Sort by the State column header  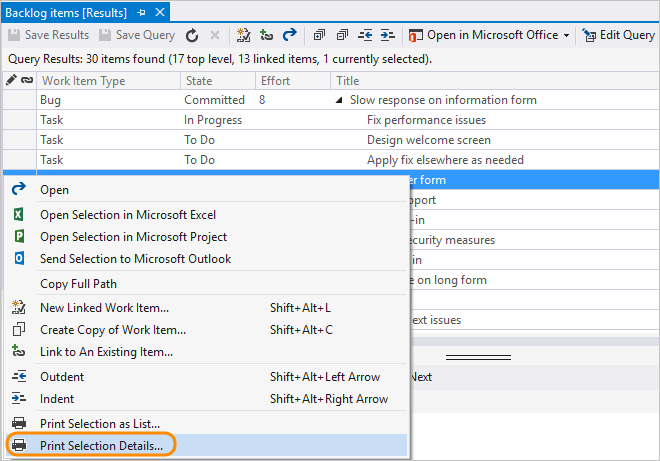coord(198,80)
